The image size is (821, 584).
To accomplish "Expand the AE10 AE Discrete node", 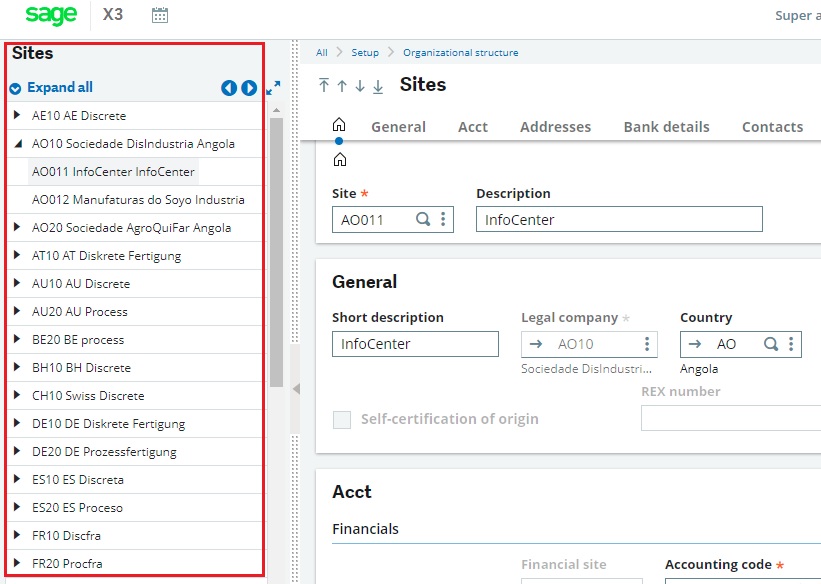I will pos(17,116).
